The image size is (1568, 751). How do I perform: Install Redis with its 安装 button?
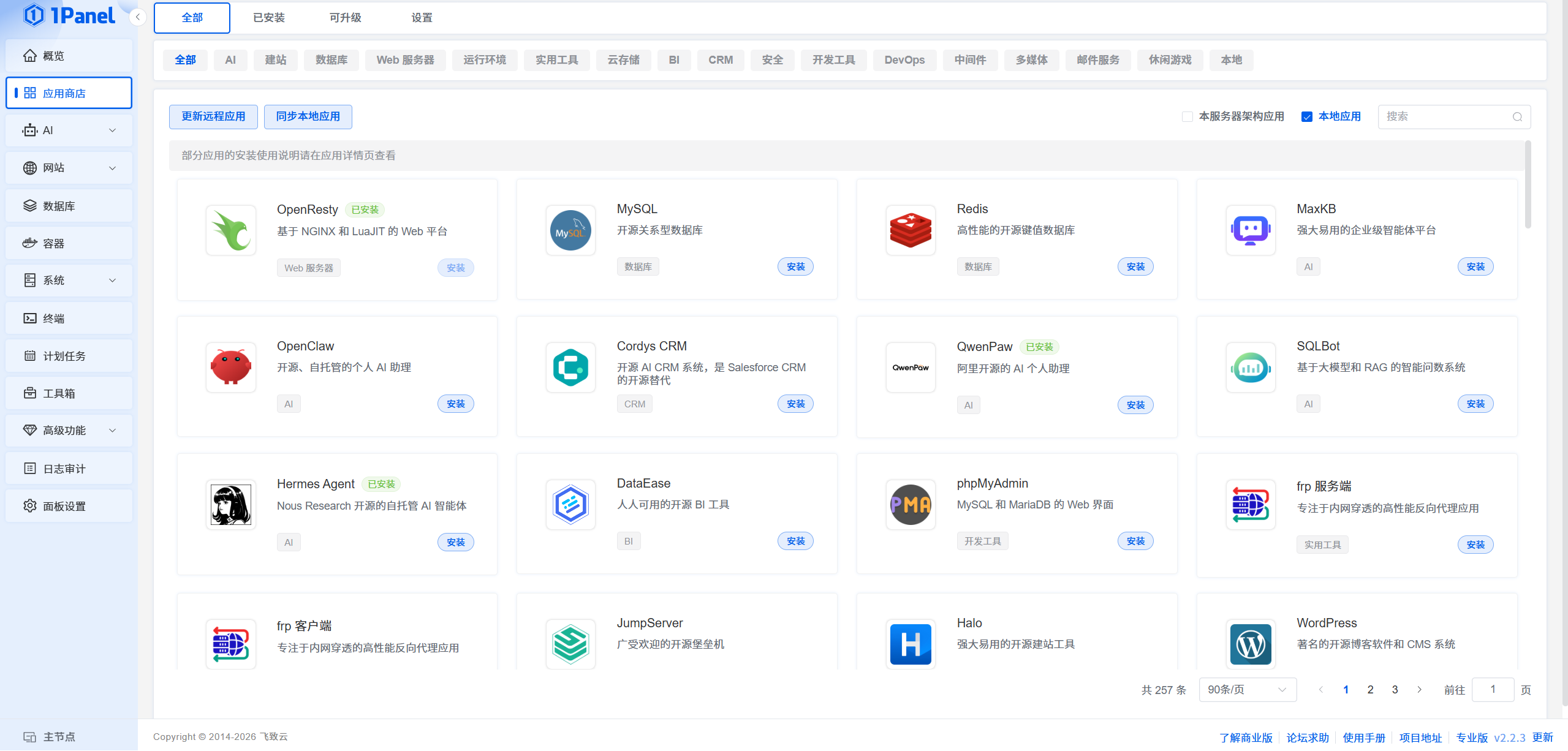pos(1135,267)
